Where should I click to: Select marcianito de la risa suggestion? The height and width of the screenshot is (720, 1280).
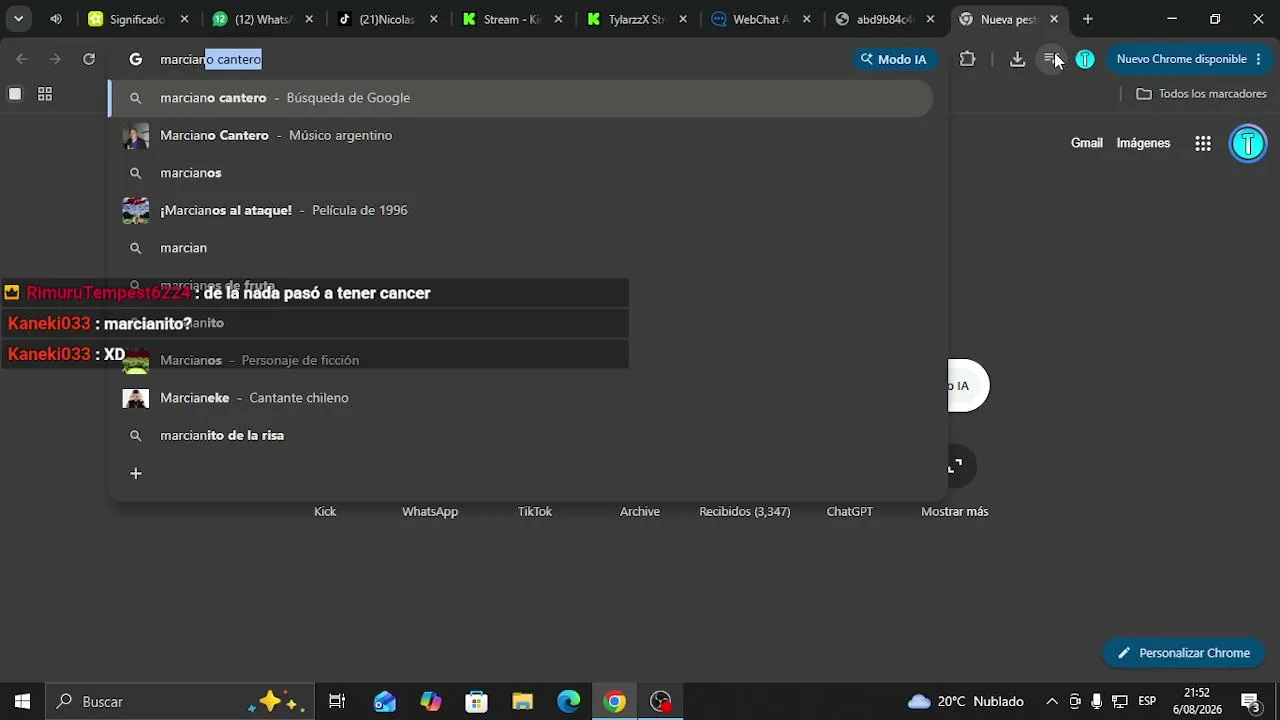point(520,435)
